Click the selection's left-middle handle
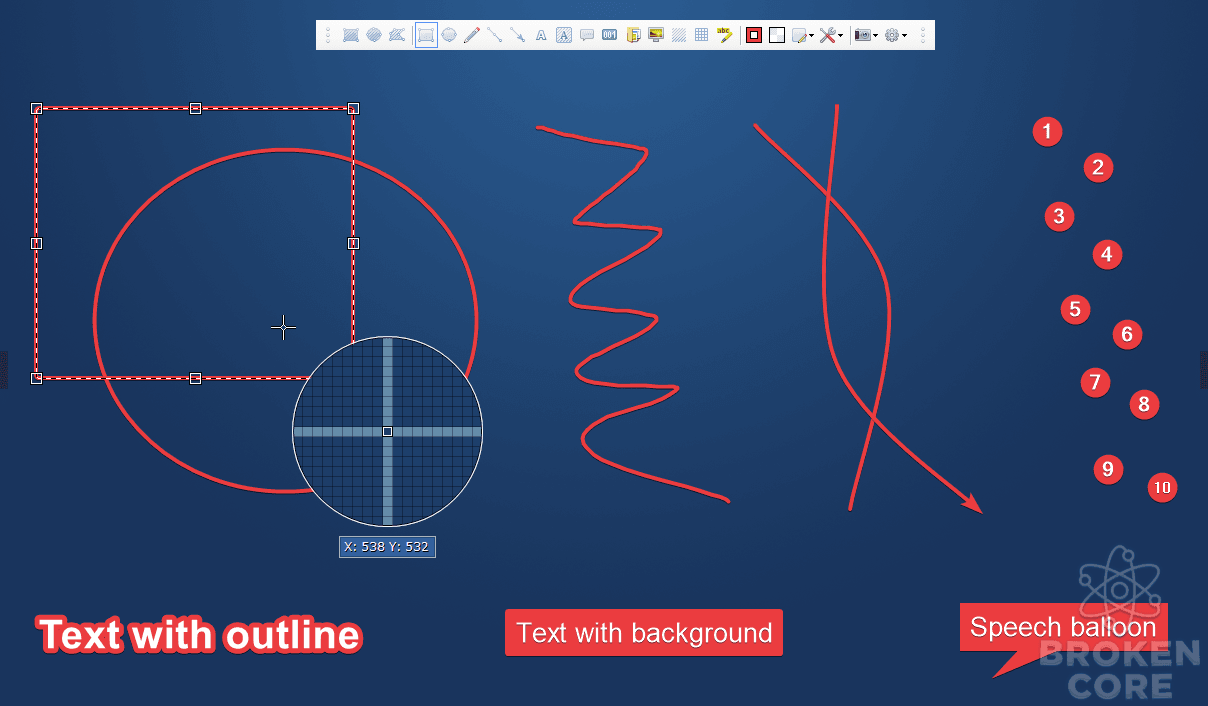Viewport: 1208px width, 706px height. click(36, 243)
